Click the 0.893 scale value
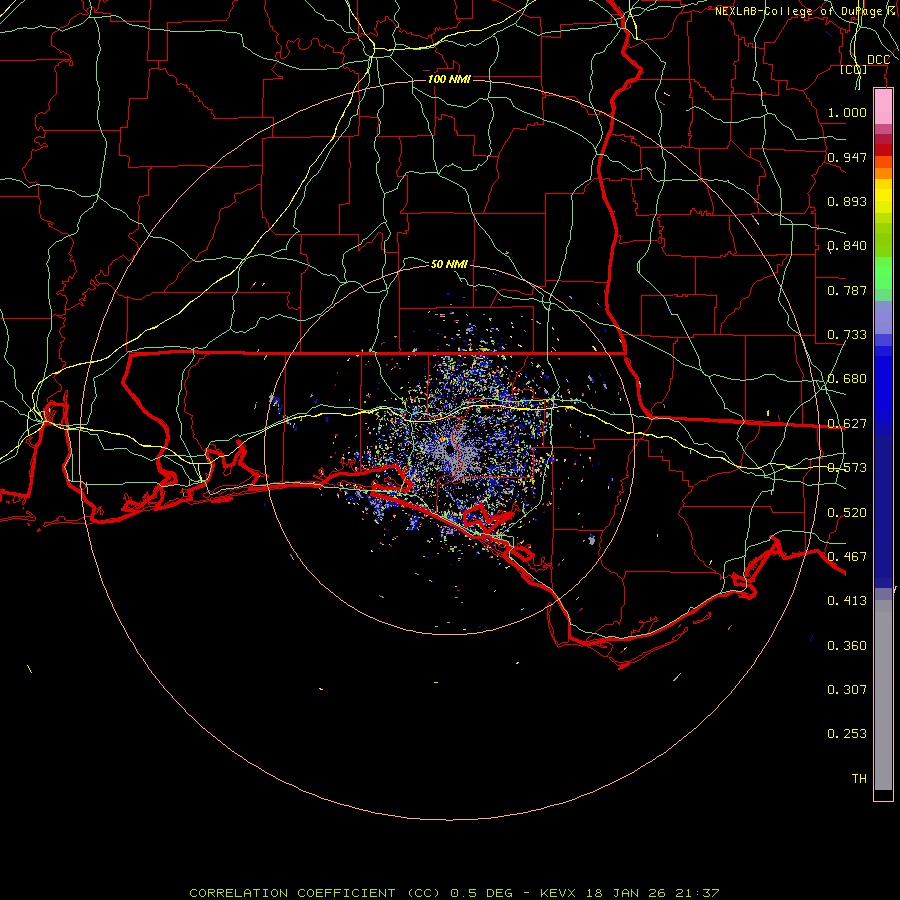The width and height of the screenshot is (900, 900). pos(847,201)
